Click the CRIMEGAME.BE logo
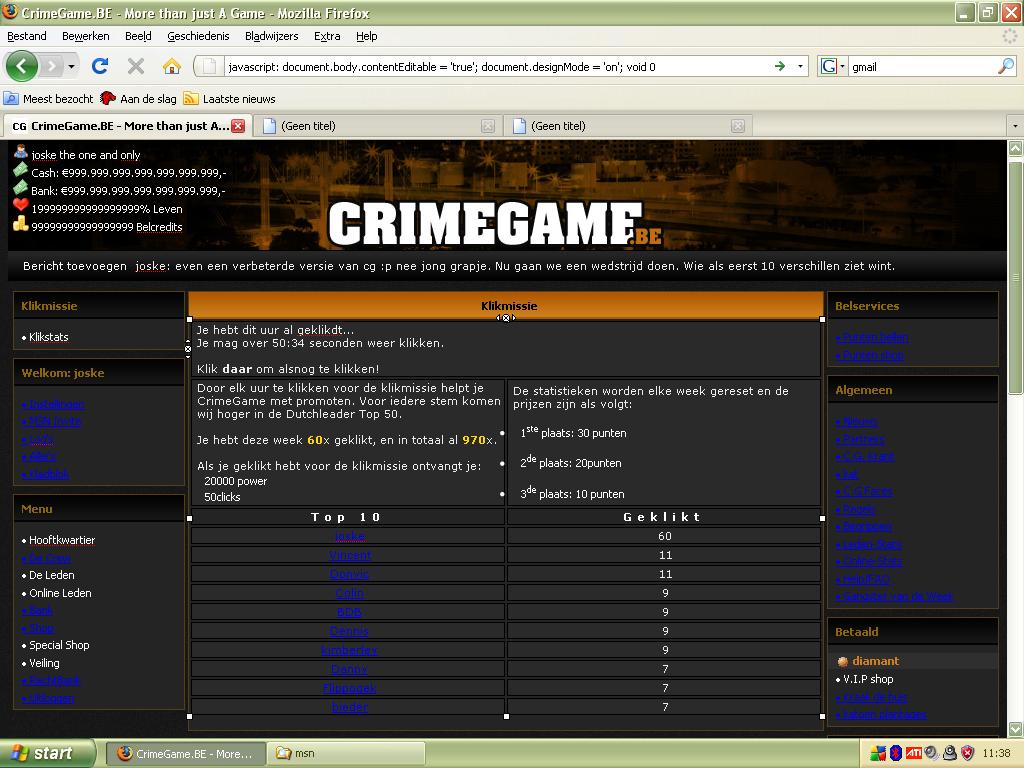This screenshot has width=1024, height=768. 495,223
